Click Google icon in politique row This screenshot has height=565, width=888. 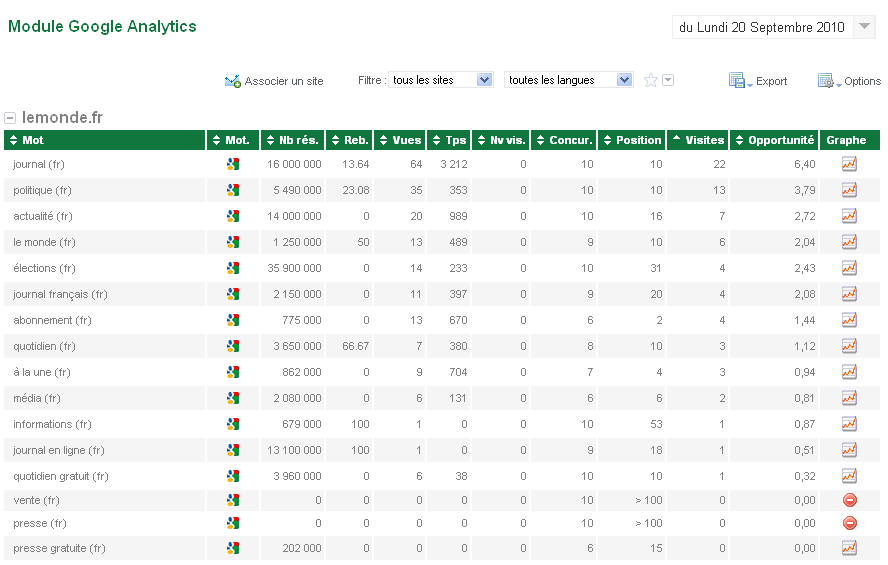point(233,190)
